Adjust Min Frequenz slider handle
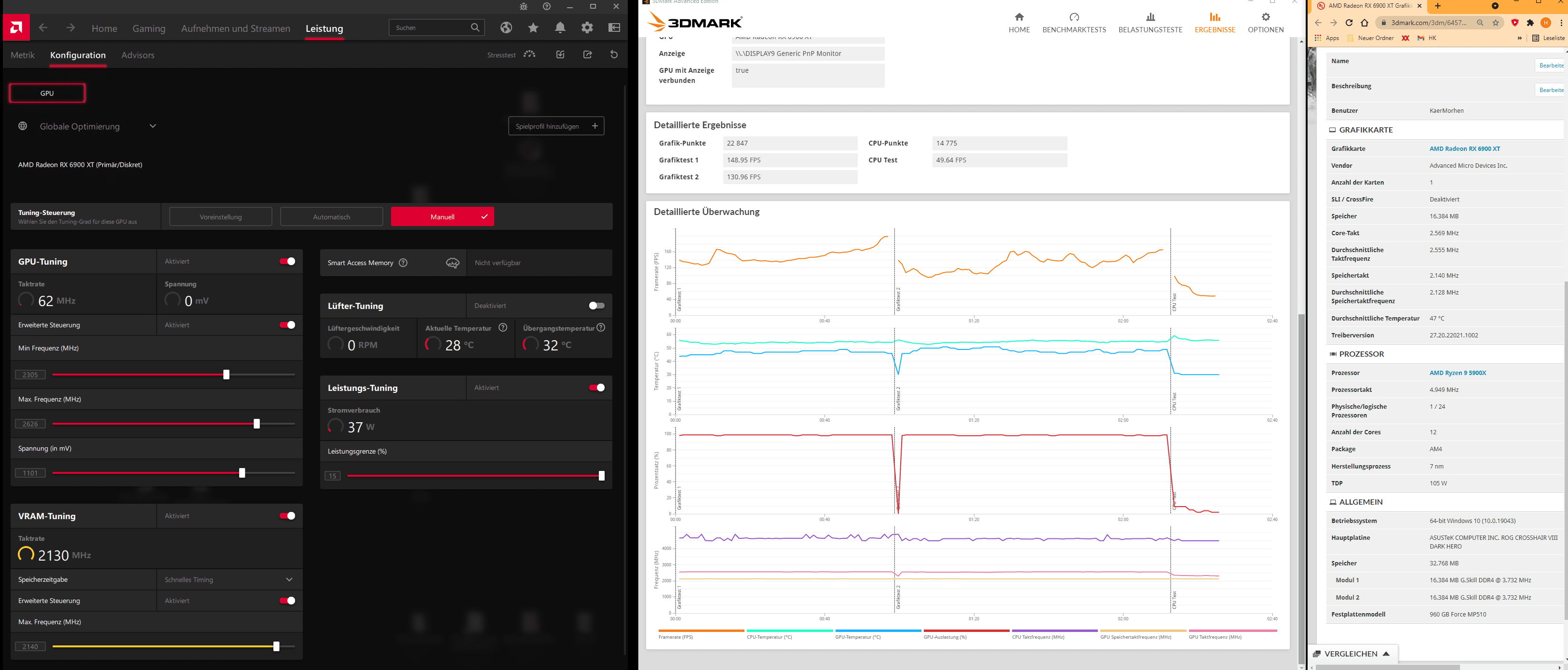Screen dimensions: 1568x670 227,374
